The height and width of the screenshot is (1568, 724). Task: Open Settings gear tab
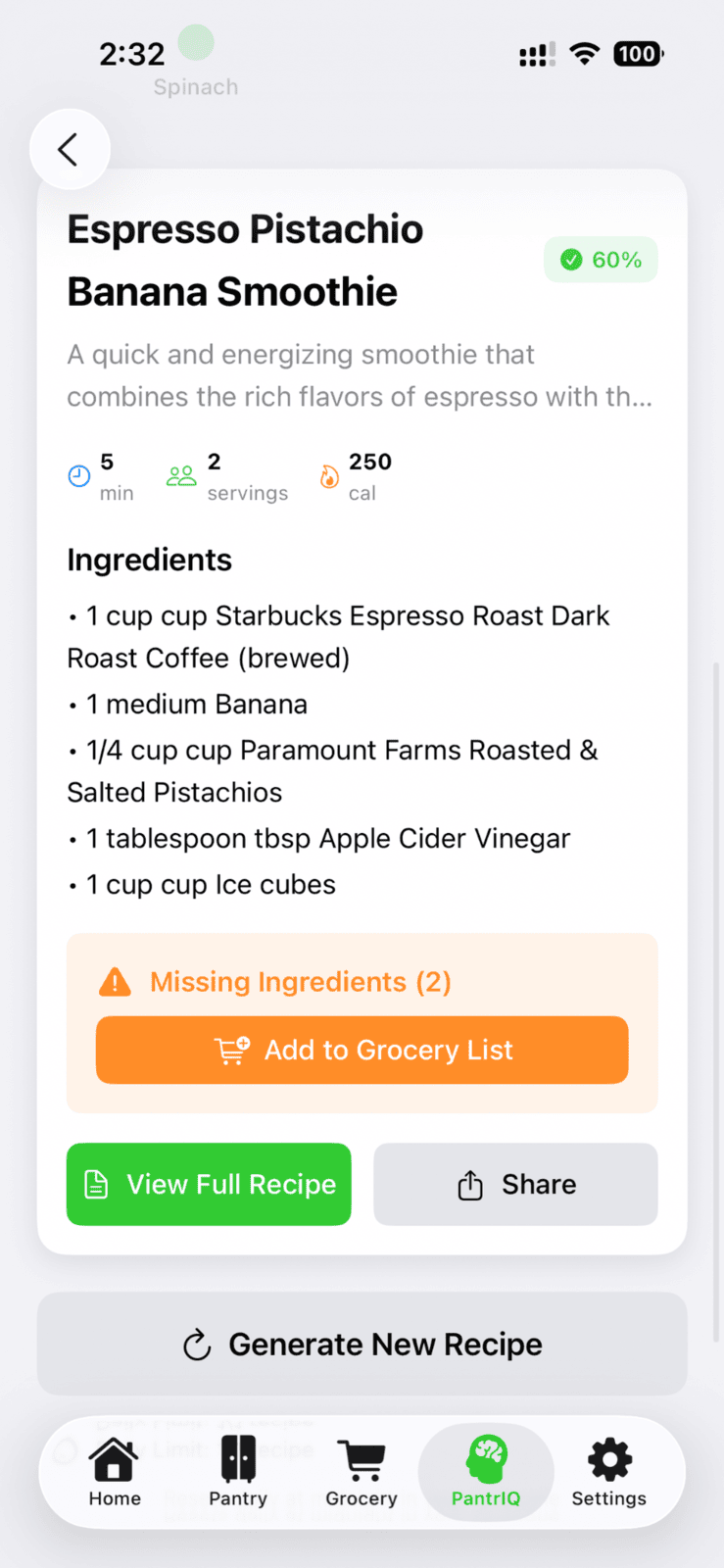(x=609, y=1472)
